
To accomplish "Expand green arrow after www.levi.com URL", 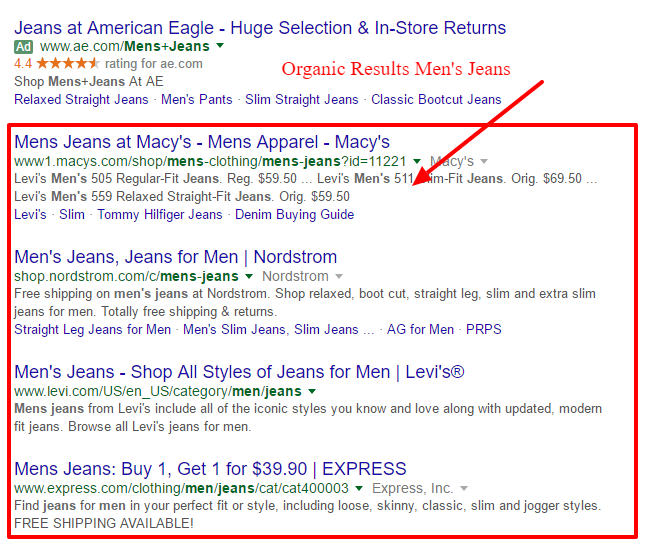I will click(x=312, y=391).
